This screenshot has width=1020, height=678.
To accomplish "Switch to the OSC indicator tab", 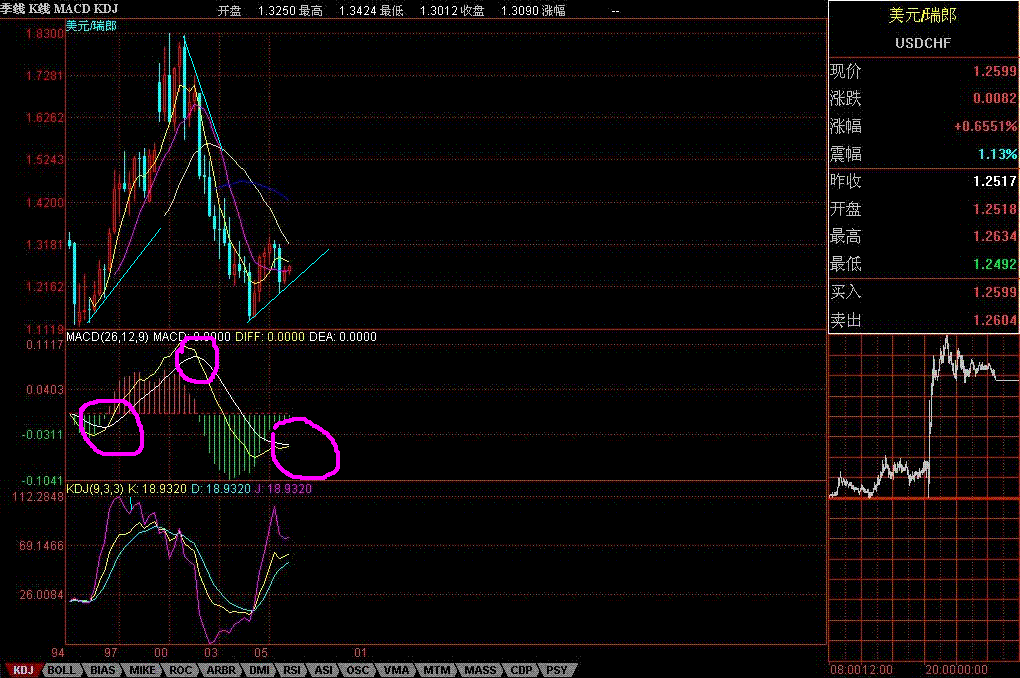I will [x=358, y=670].
